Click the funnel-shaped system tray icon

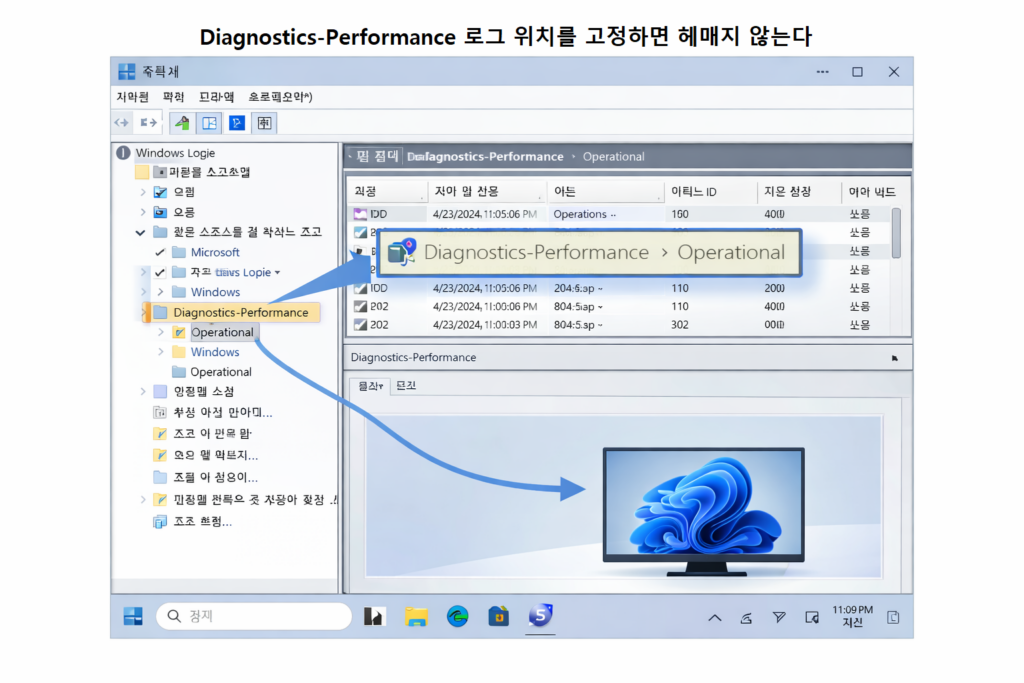(x=779, y=617)
